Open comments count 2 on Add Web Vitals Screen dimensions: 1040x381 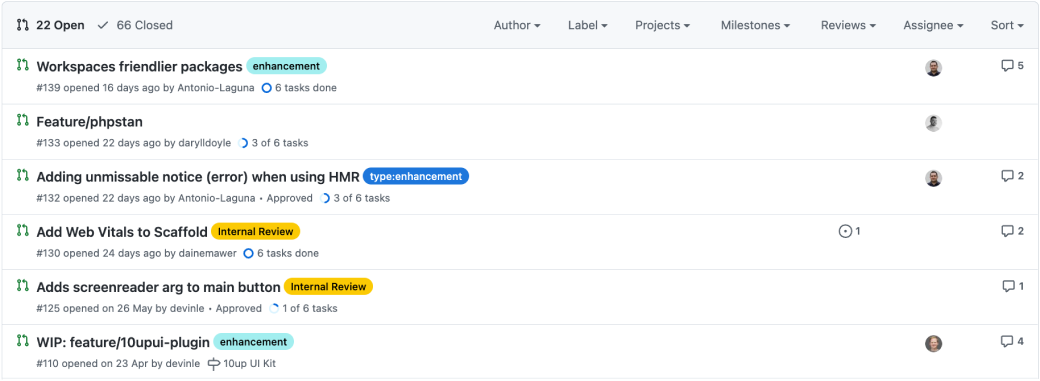click(1012, 231)
